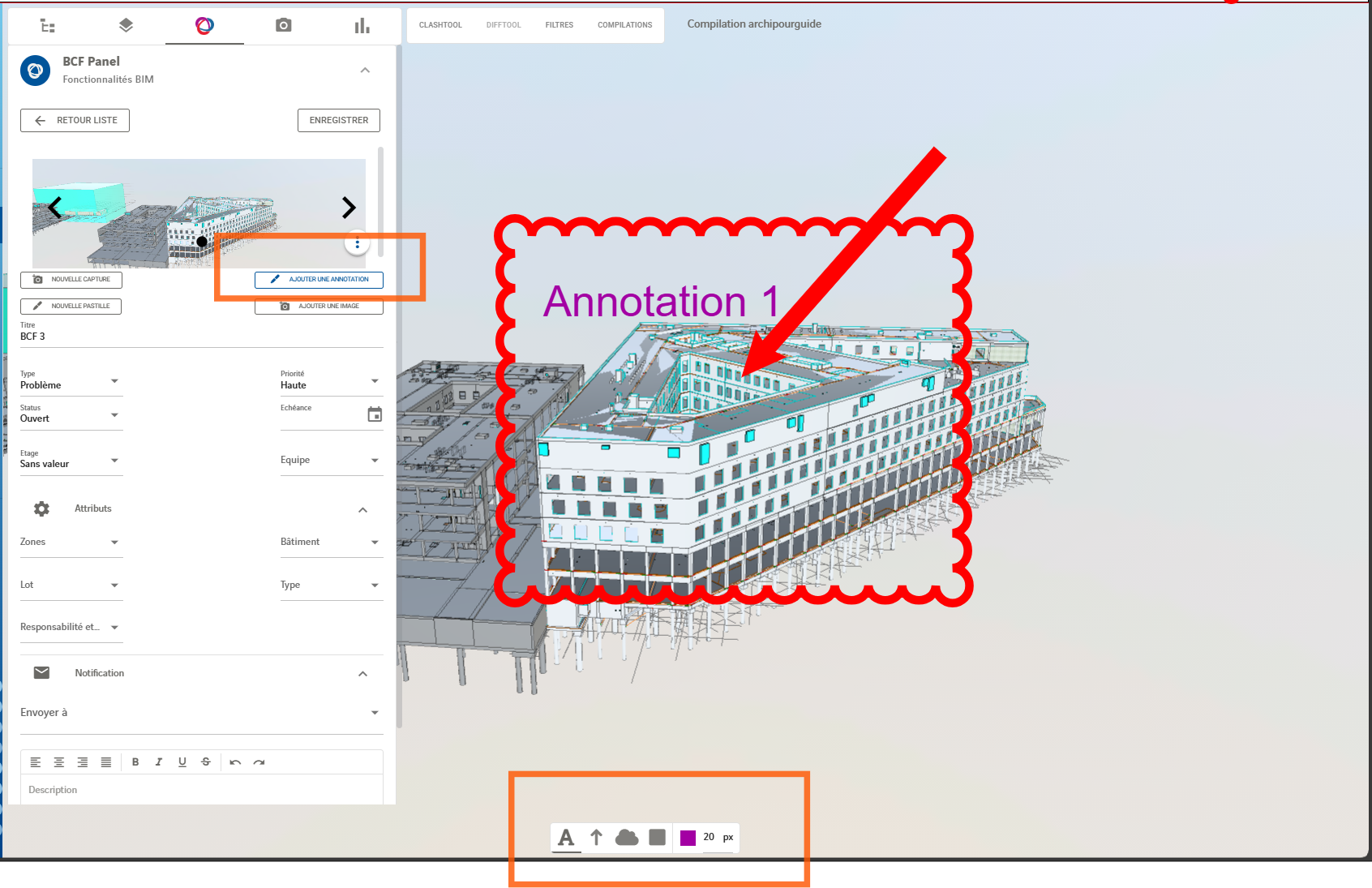Open the model tree tab icon

coord(48,26)
